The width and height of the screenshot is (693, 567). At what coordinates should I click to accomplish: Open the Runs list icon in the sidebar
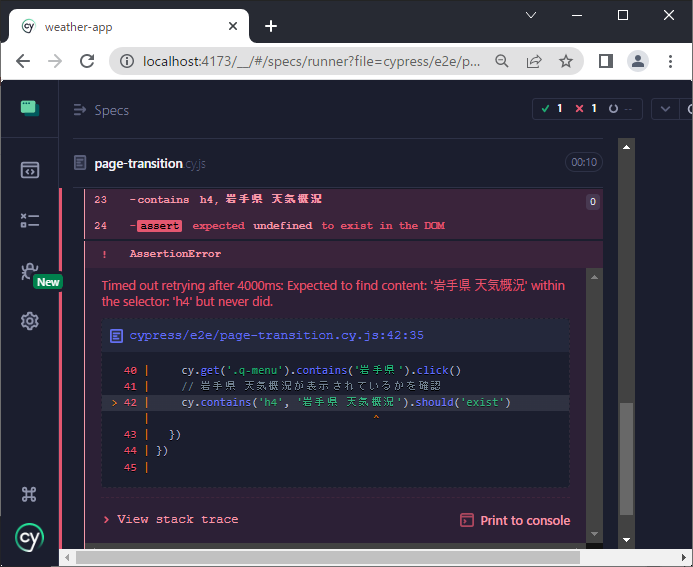pyautogui.click(x=29, y=221)
